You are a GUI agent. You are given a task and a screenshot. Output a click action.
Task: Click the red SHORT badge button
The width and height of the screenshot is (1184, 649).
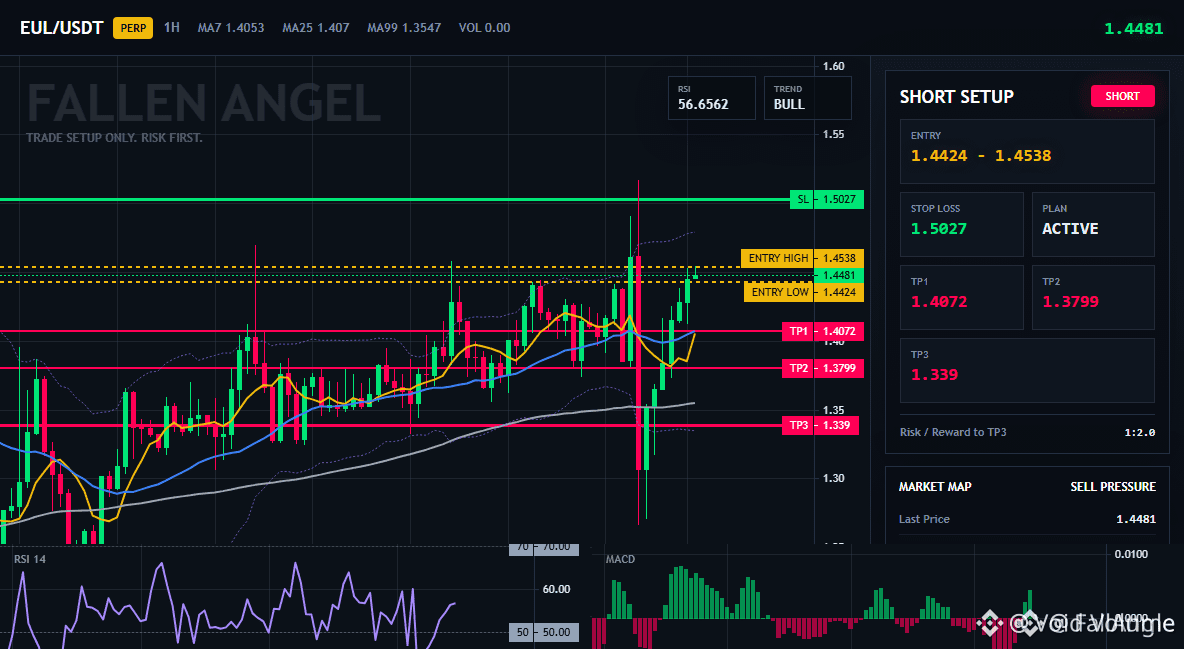[1122, 96]
